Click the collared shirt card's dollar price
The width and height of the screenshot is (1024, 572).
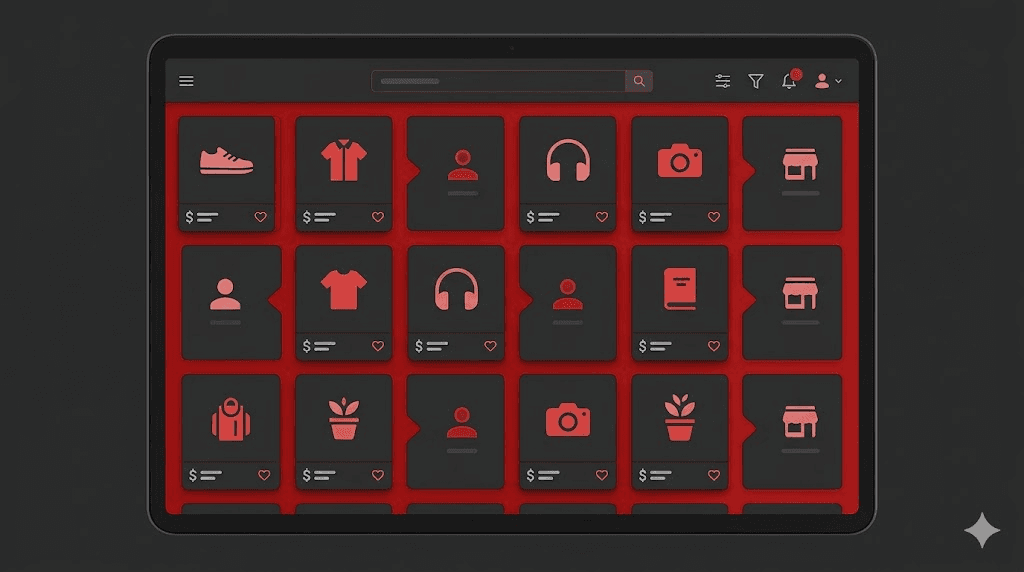319,217
